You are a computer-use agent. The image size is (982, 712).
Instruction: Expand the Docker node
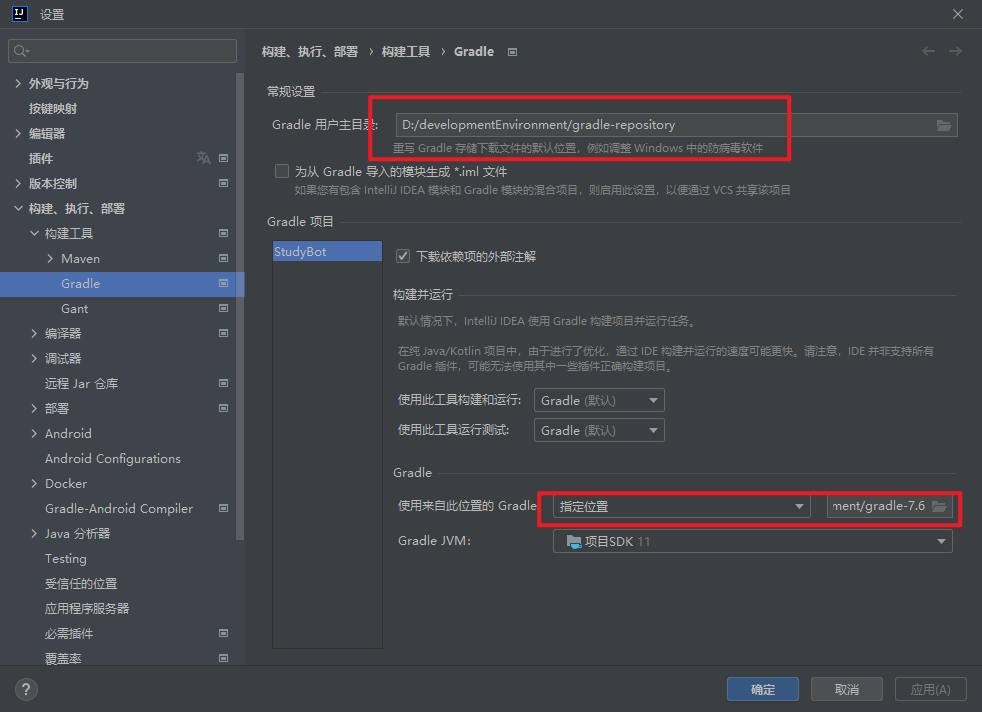[34, 483]
